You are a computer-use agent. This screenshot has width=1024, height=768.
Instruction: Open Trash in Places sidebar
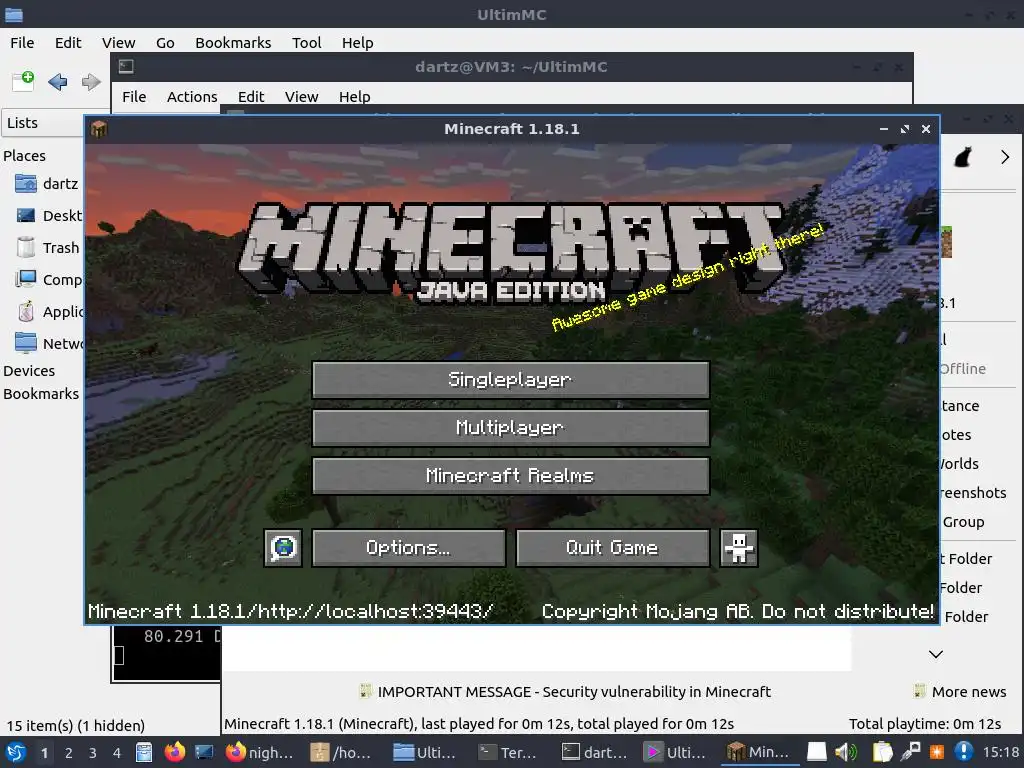(46, 248)
